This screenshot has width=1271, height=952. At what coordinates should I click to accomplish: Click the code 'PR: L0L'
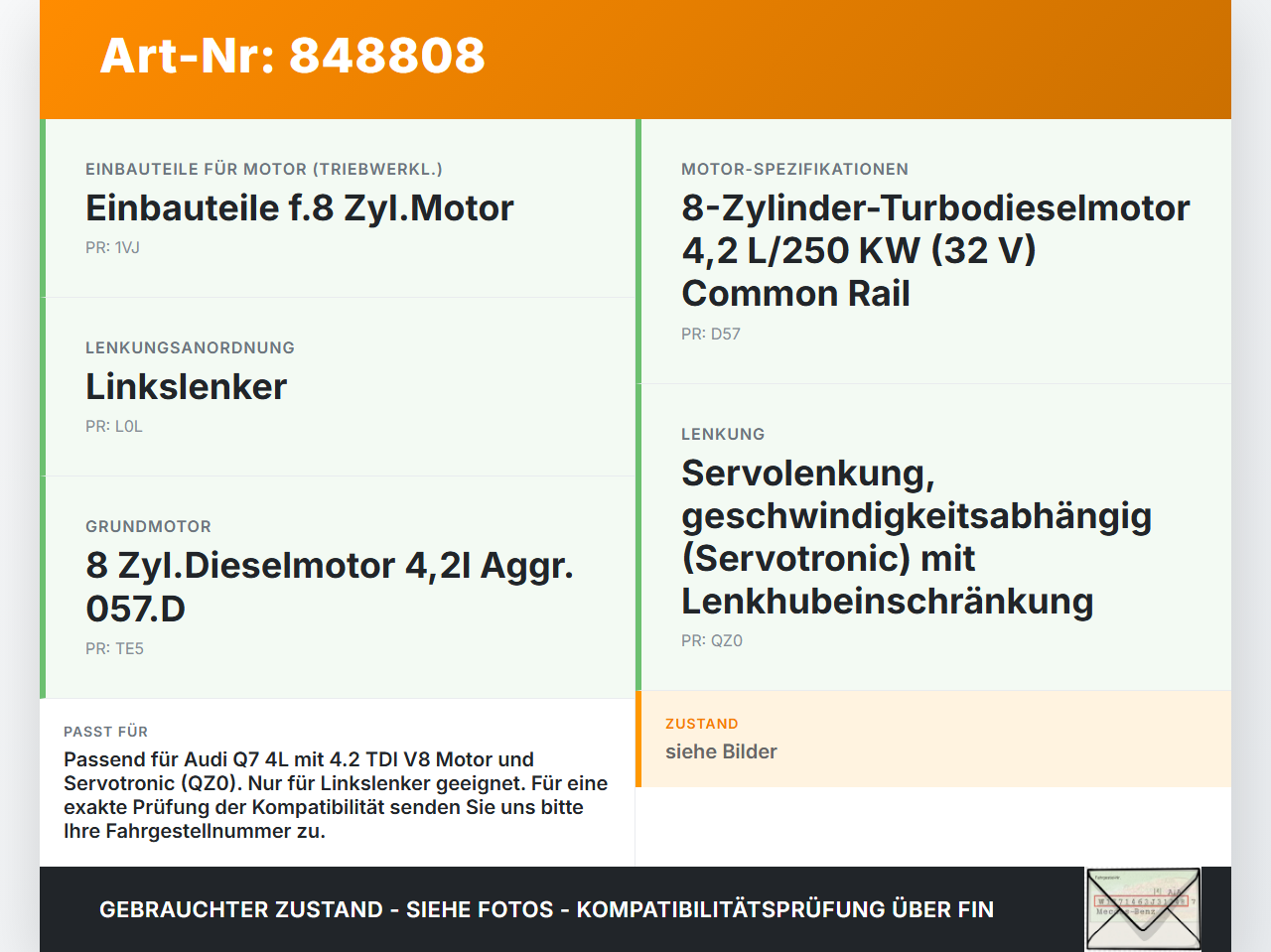114,426
